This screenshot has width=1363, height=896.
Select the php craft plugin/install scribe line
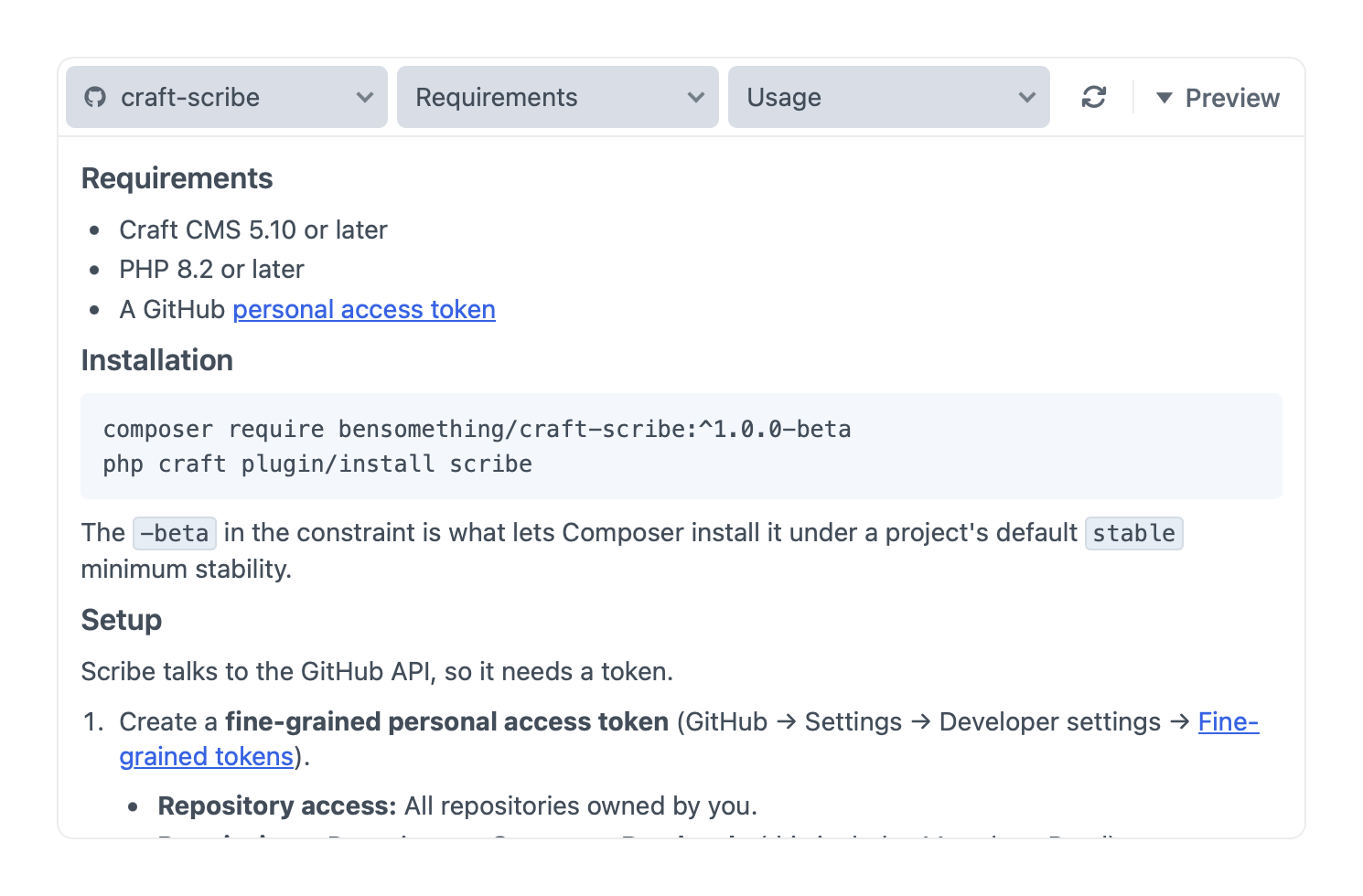pyautogui.click(x=317, y=464)
